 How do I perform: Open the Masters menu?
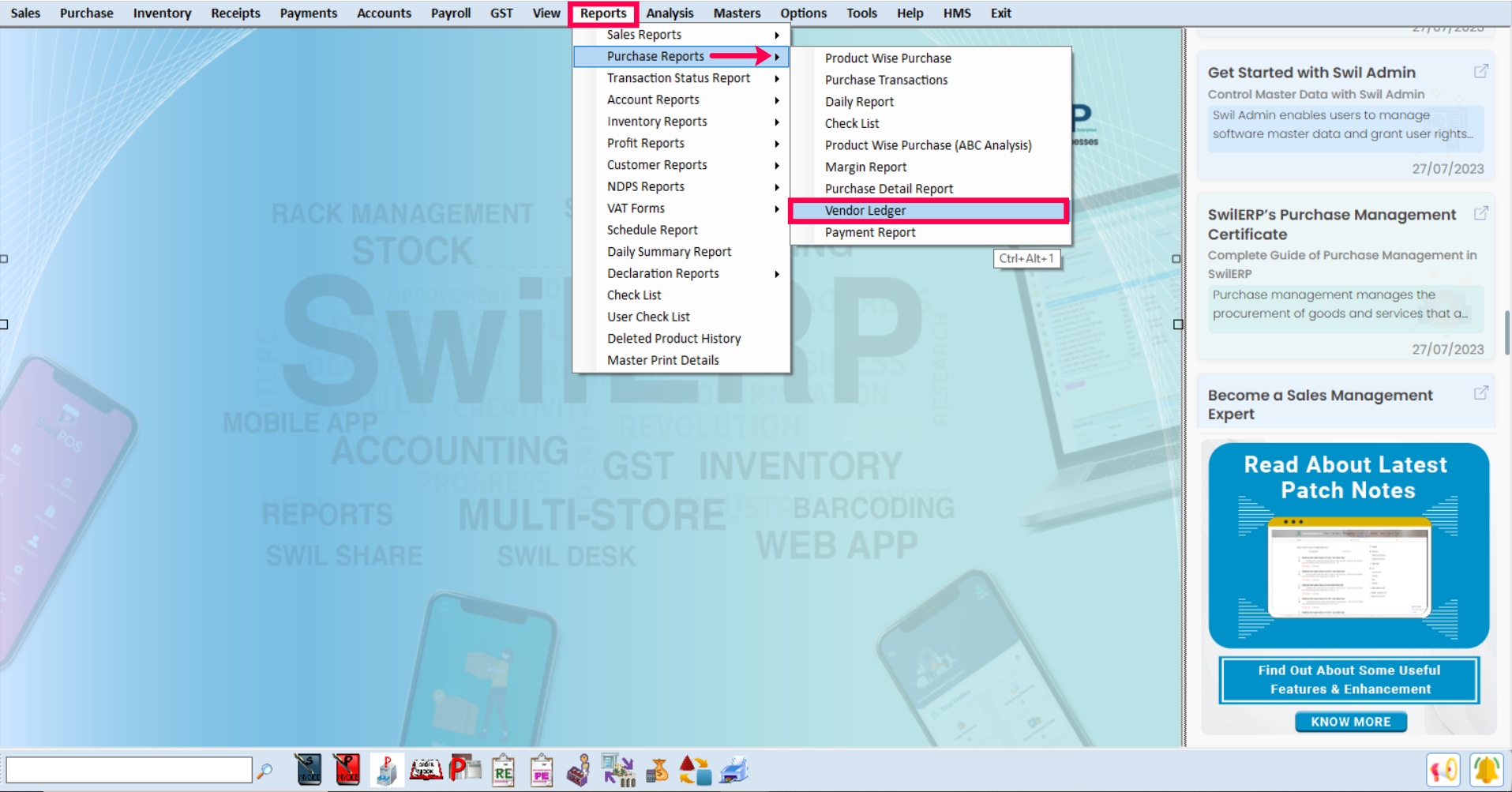point(737,13)
